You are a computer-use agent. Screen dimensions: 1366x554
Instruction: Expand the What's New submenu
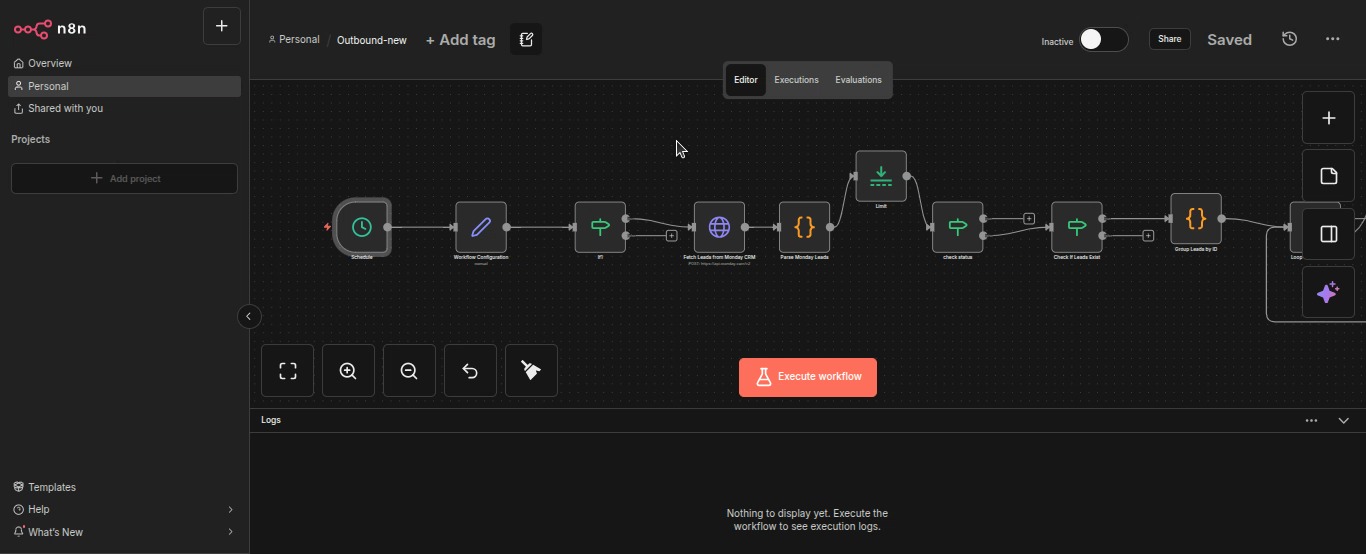230,532
